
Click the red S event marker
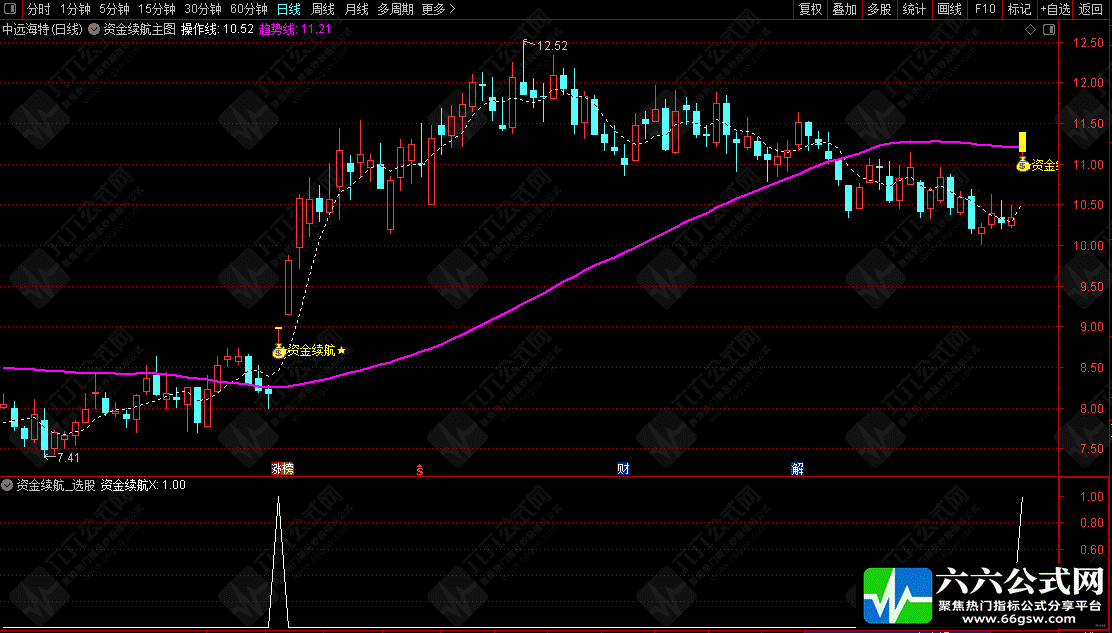420,469
